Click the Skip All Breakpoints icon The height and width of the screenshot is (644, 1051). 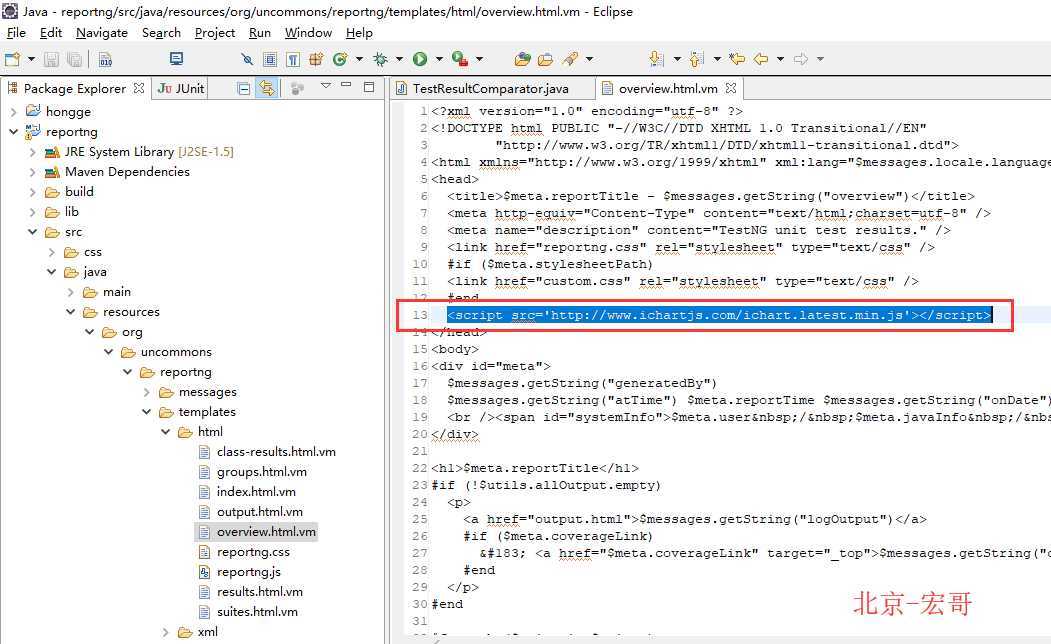(x=247, y=60)
